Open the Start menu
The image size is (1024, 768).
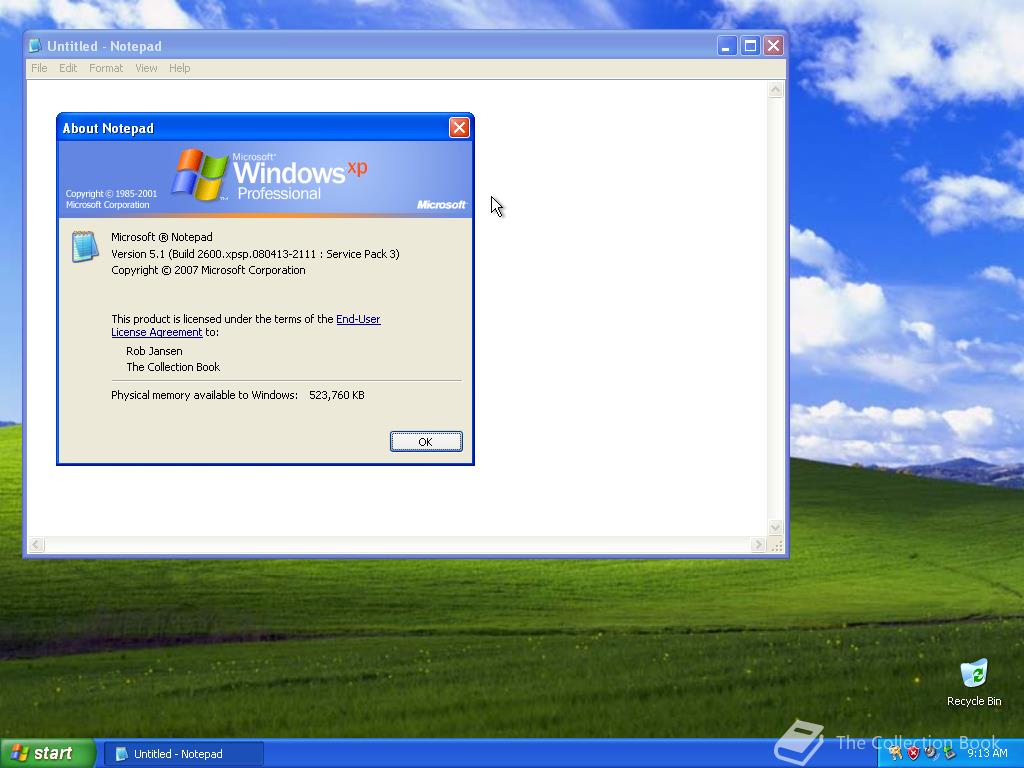tap(47, 754)
